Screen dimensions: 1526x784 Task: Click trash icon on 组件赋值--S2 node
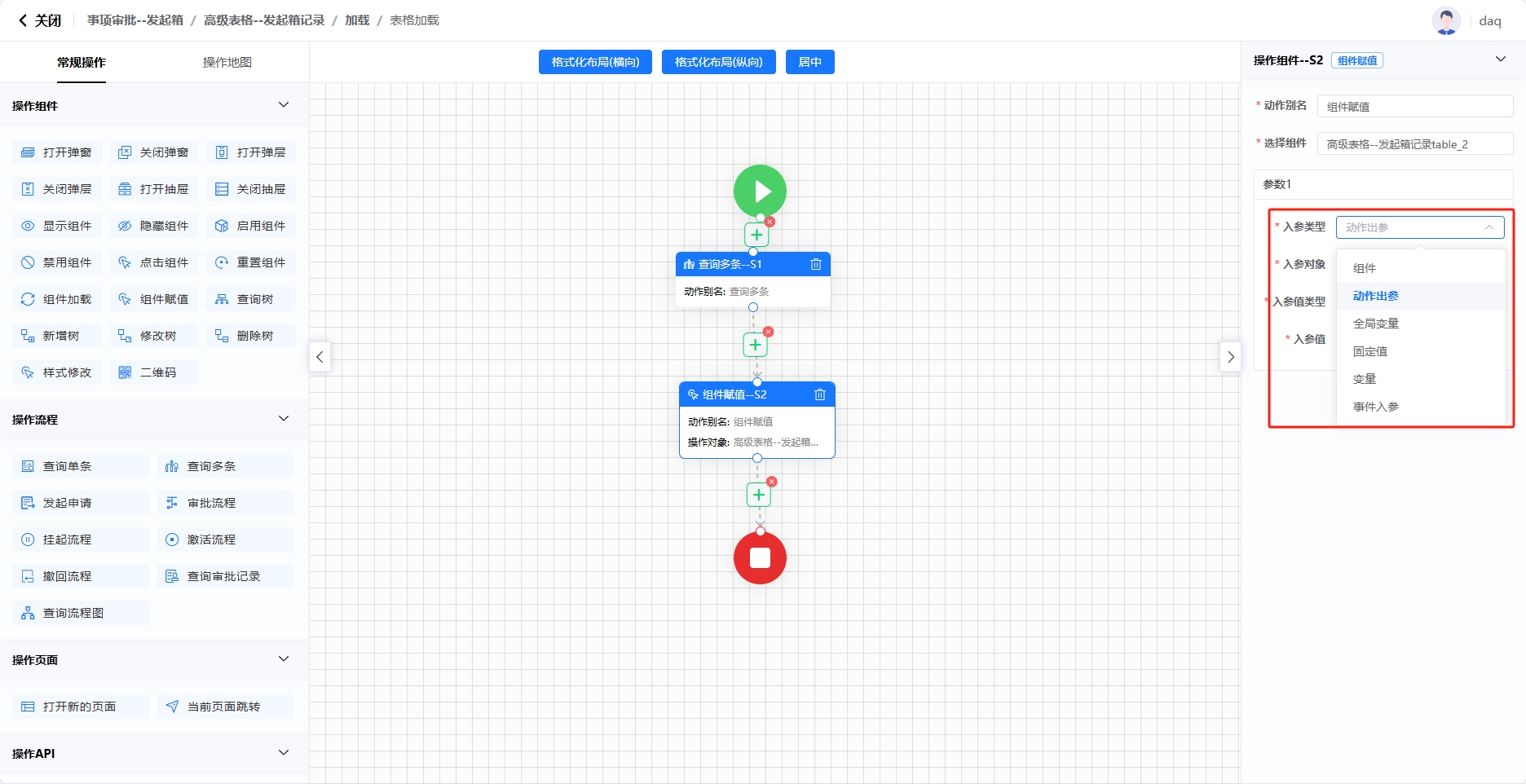coord(819,394)
